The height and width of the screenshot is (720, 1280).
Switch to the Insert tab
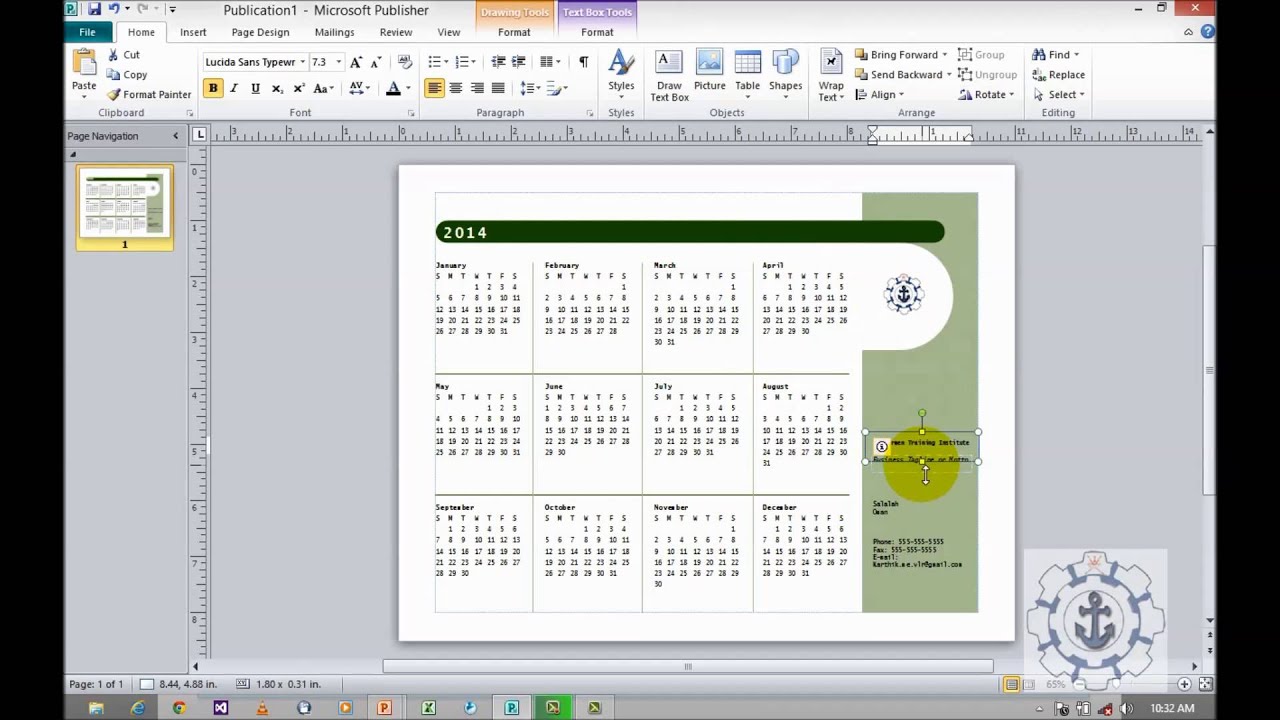193,32
